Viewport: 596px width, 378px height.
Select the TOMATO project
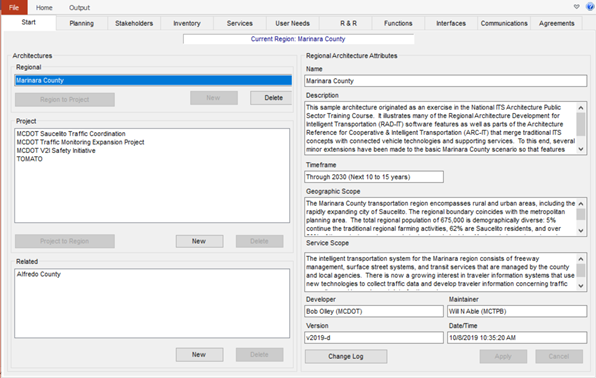pyautogui.click(x=29, y=159)
